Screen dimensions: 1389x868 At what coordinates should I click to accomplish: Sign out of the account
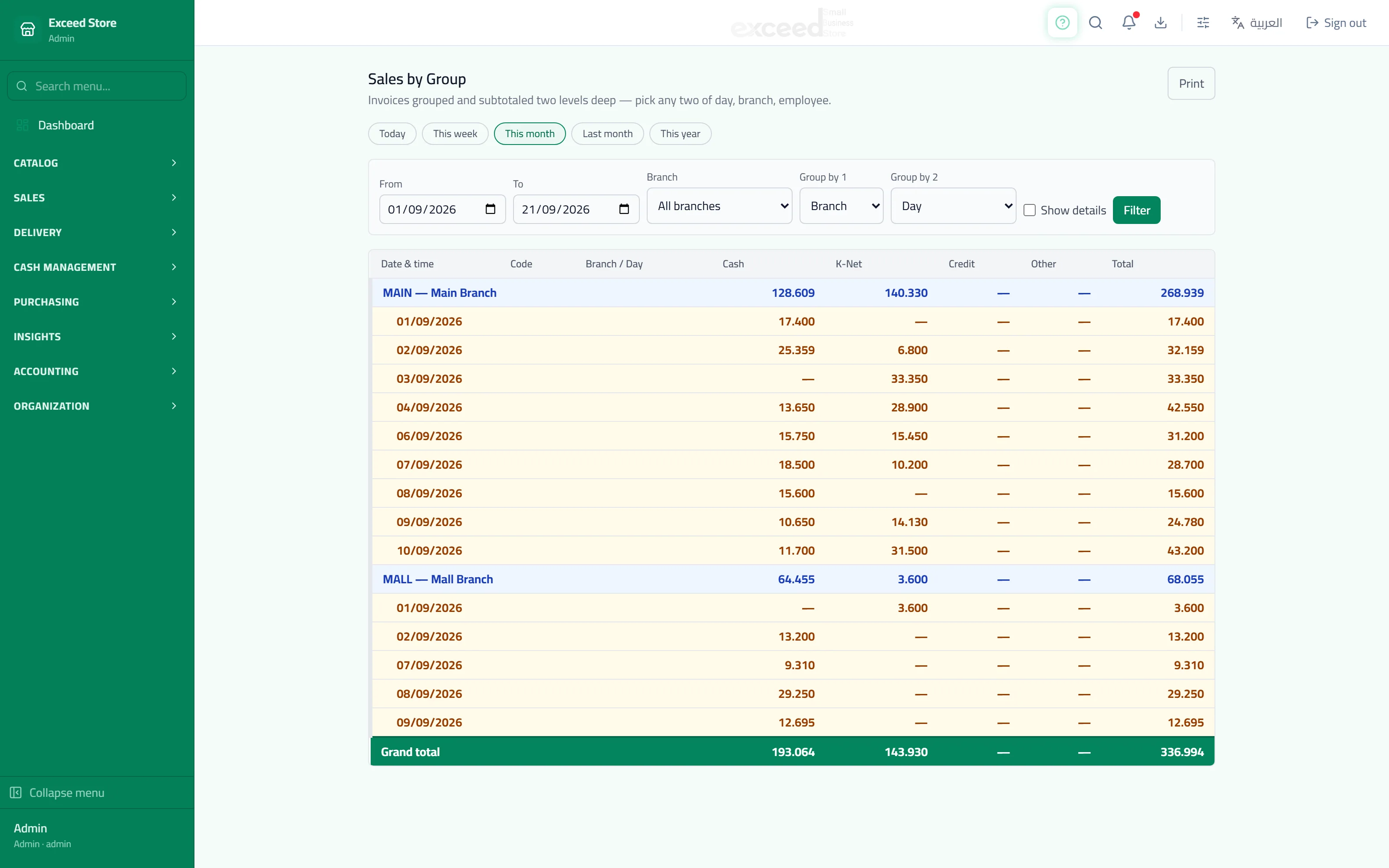[x=1336, y=23]
